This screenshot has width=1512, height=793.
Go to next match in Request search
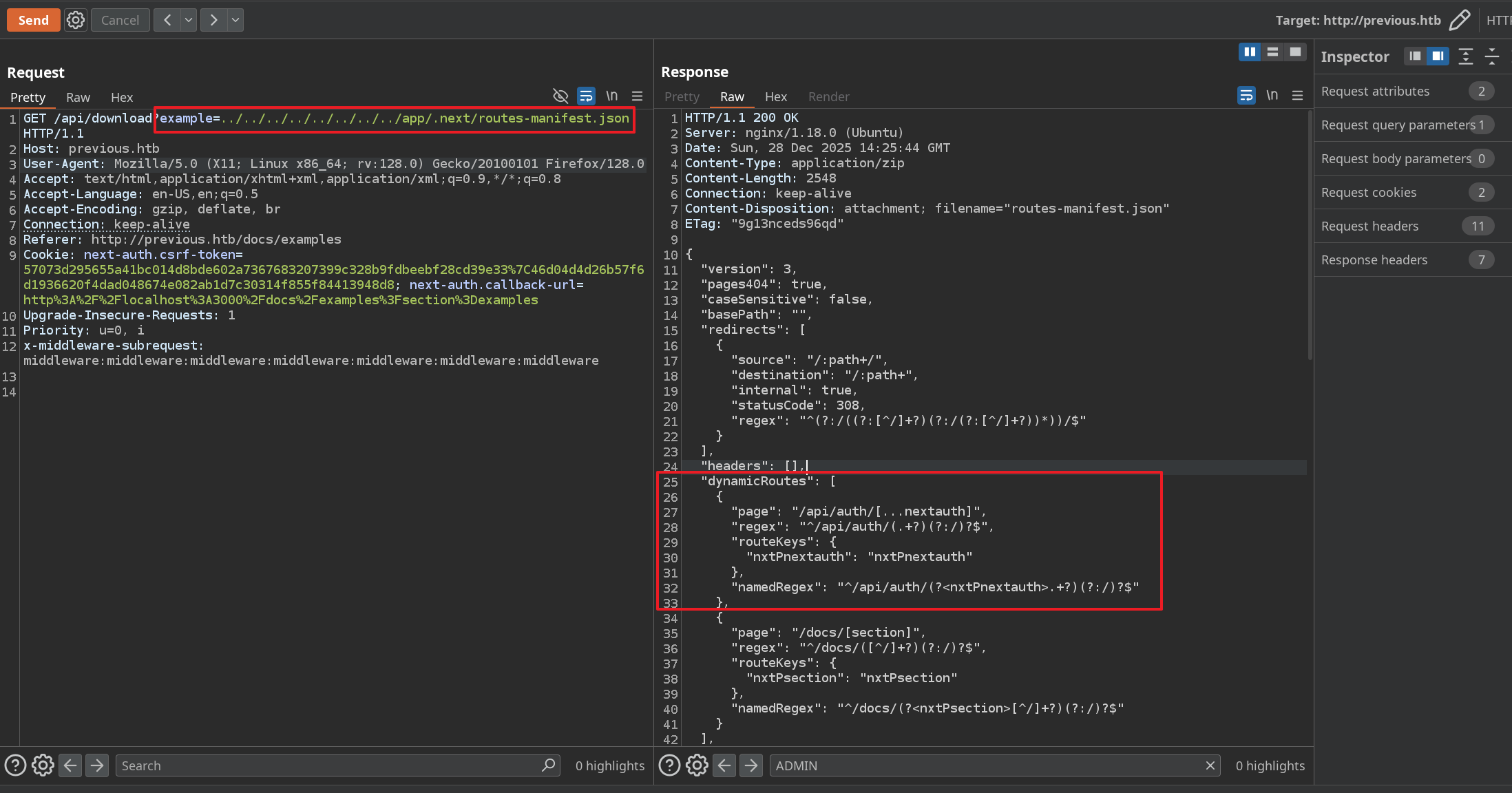click(97, 765)
